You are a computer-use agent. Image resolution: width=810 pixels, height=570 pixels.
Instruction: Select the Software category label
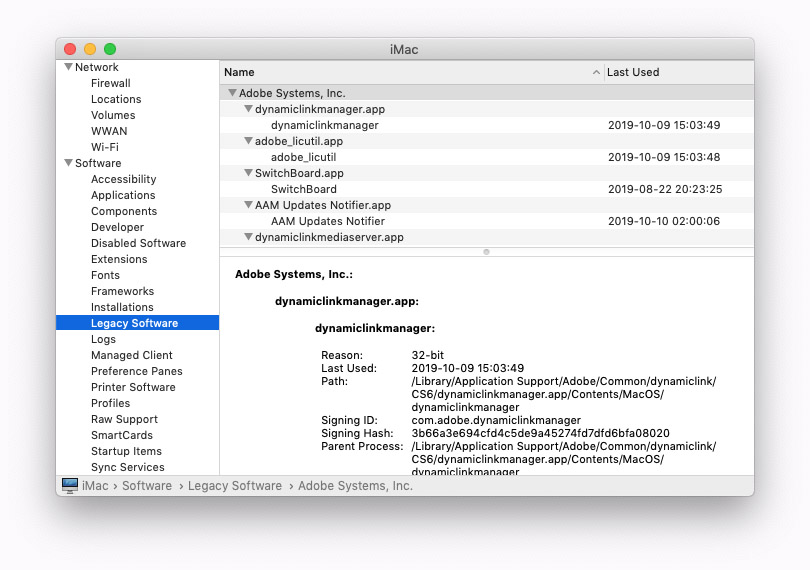pyautogui.click(x=98, y=163)
